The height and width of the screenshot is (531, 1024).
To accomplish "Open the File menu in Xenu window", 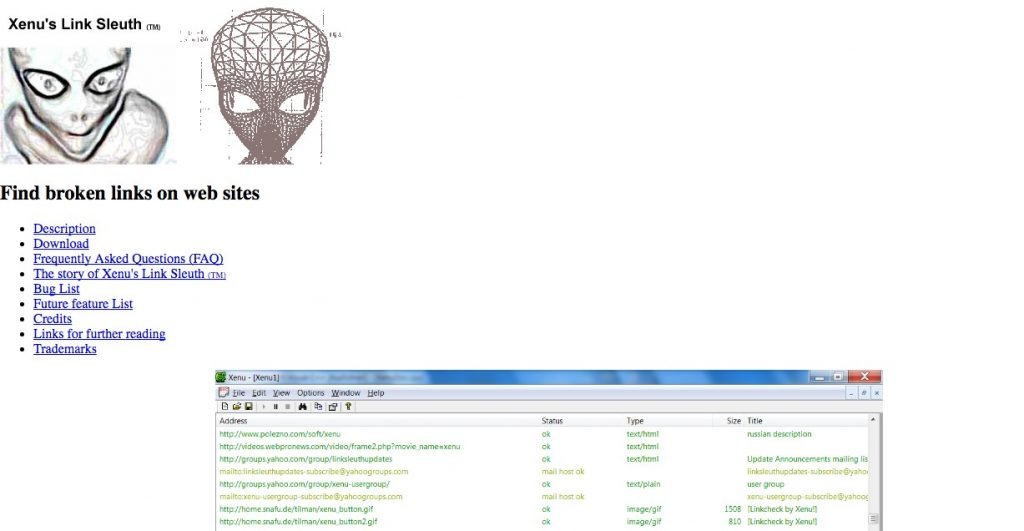I will 239,393.
